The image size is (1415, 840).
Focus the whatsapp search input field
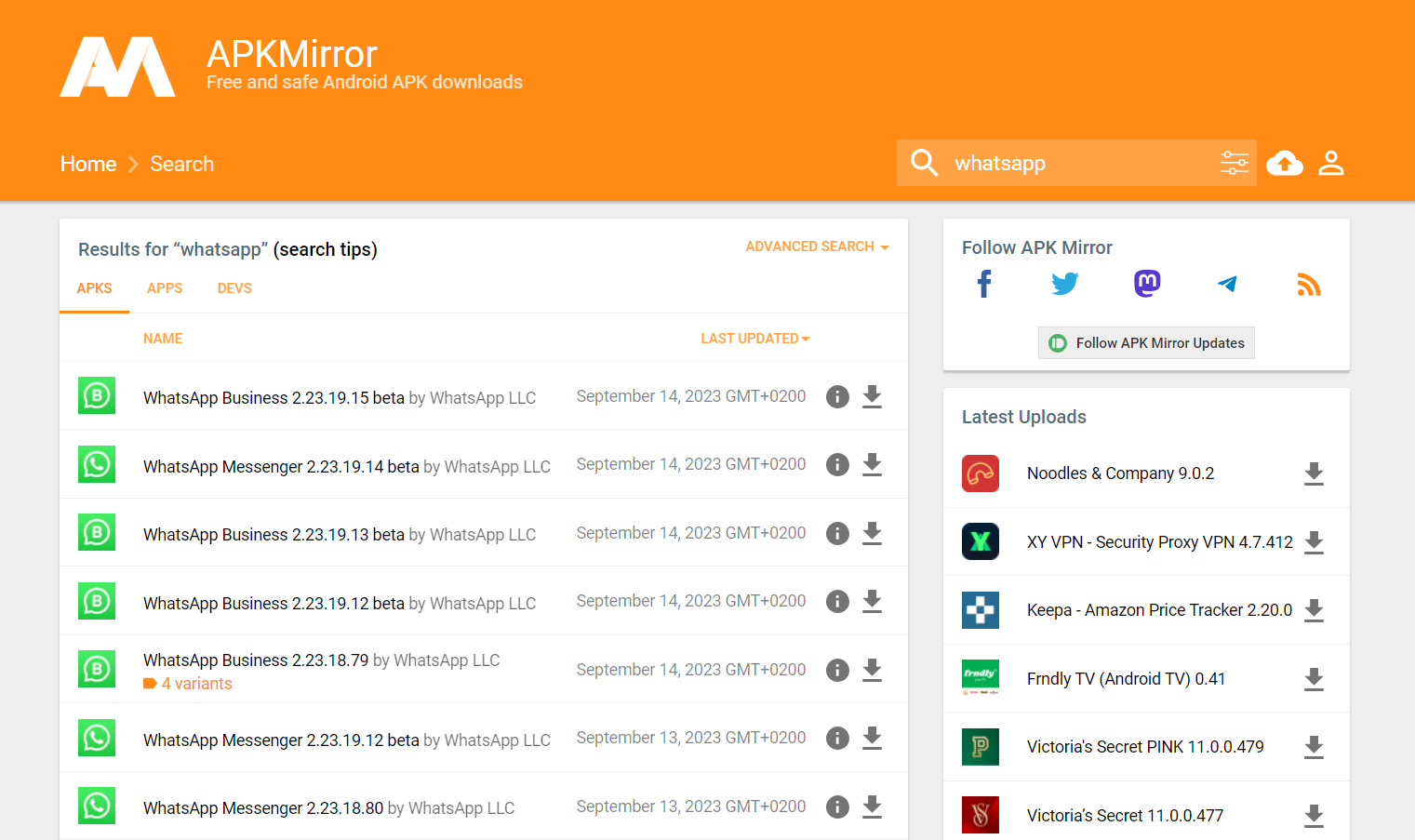pos(1079,163)
